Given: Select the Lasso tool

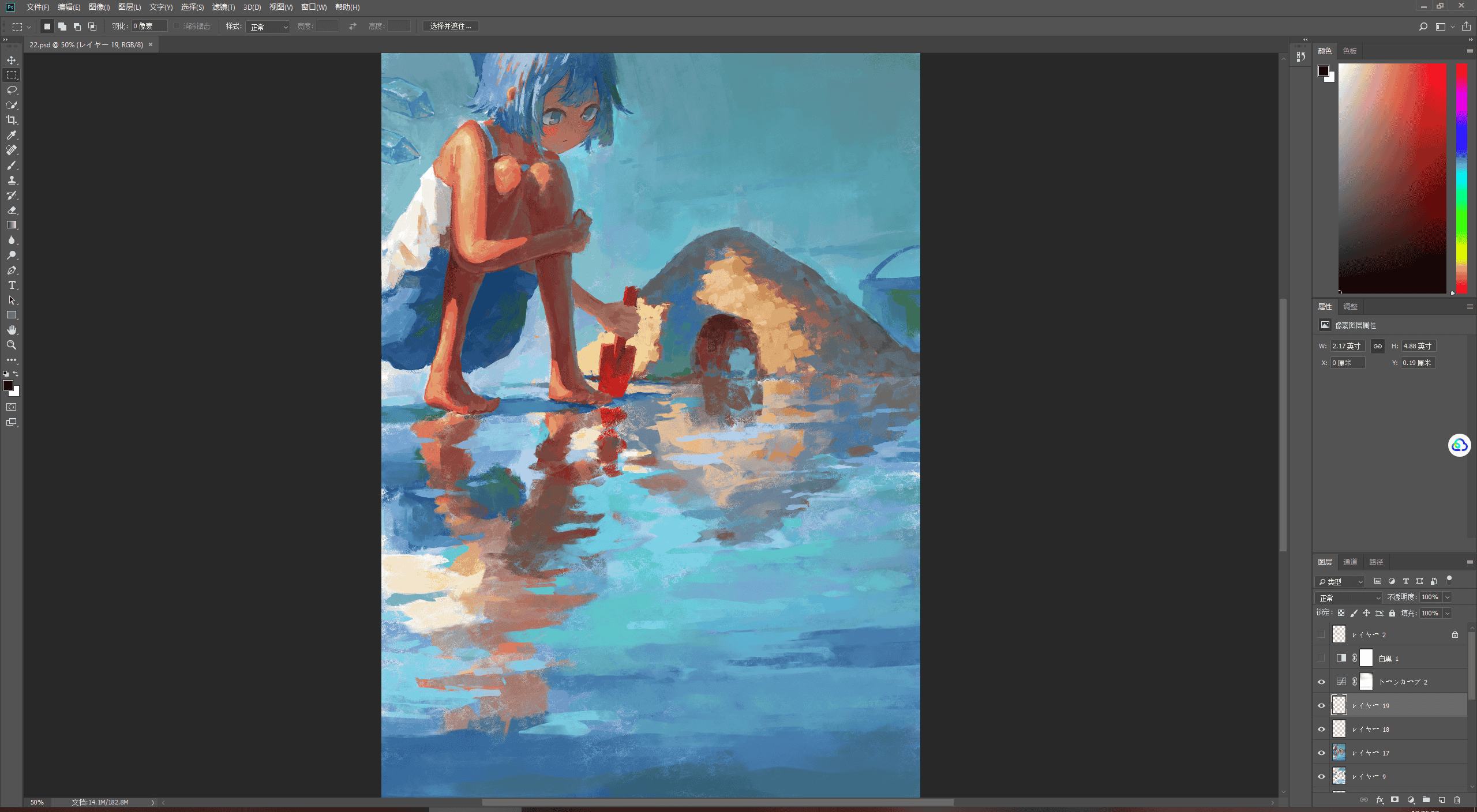Looking at the screenshot, I should pos(12,90).
